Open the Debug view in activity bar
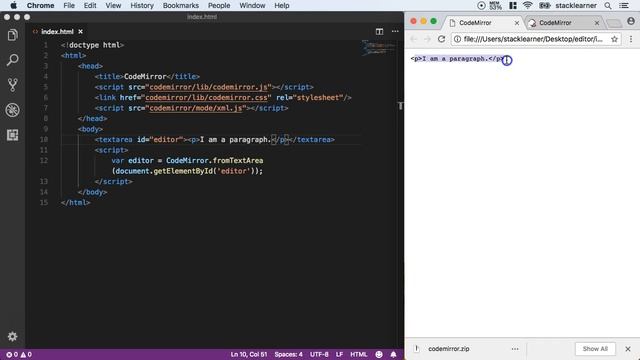The width and height of the screenshot is (640, 360). click(x=13, y=110)
